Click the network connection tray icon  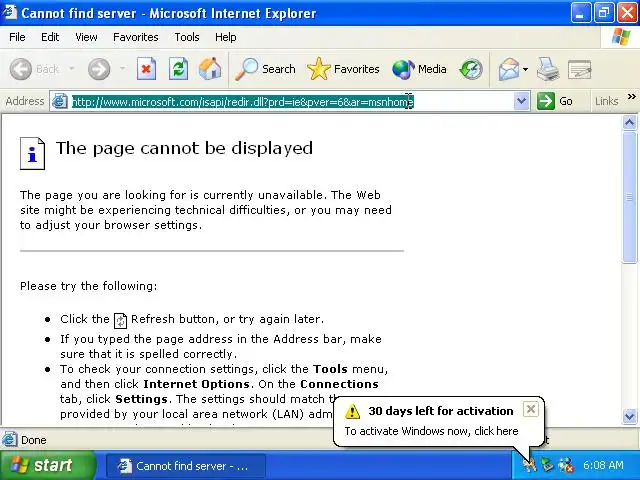pyautogui.click(x=547, y=465)
